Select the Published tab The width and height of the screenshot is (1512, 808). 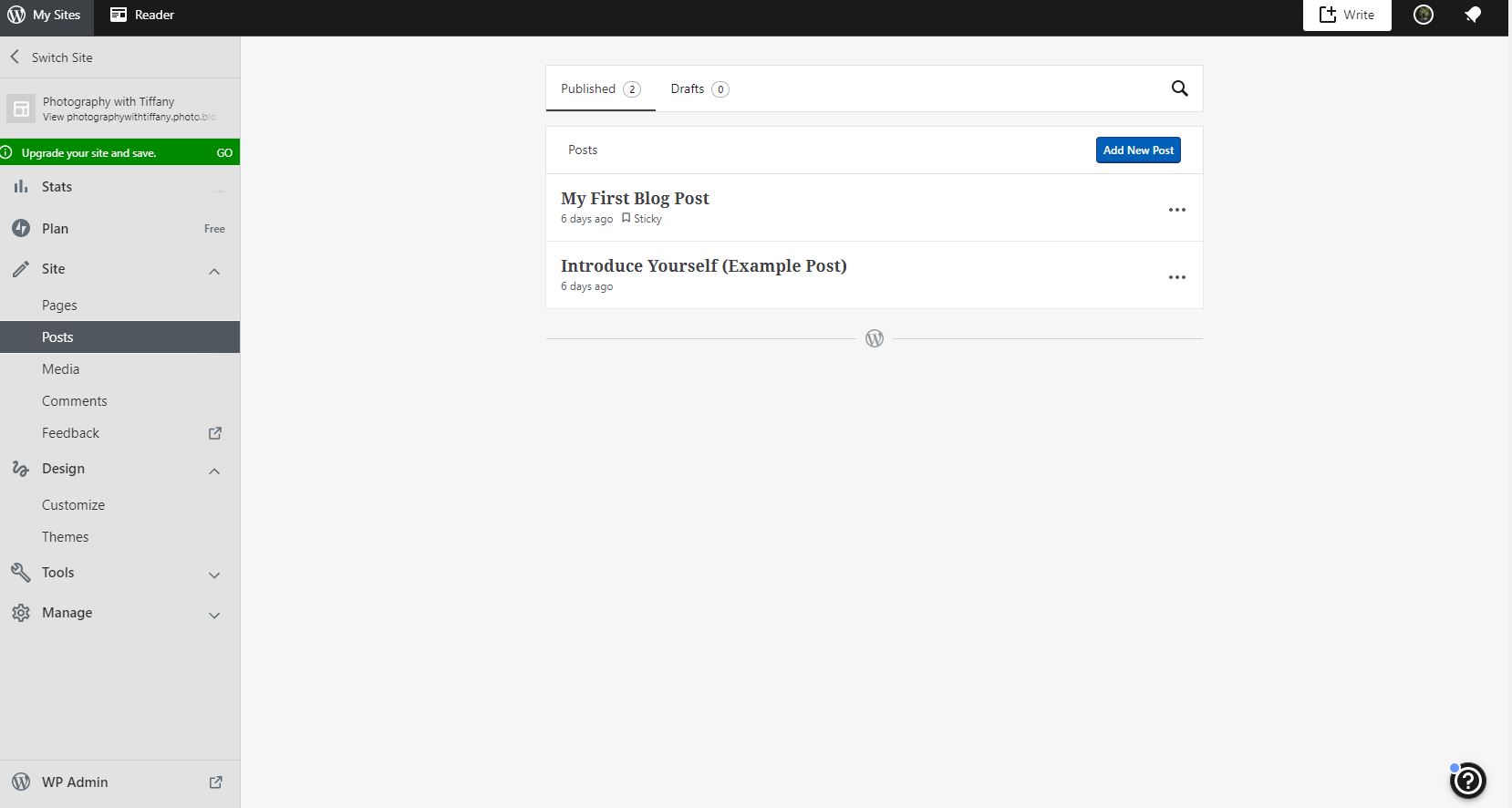(x=600, y=88)
